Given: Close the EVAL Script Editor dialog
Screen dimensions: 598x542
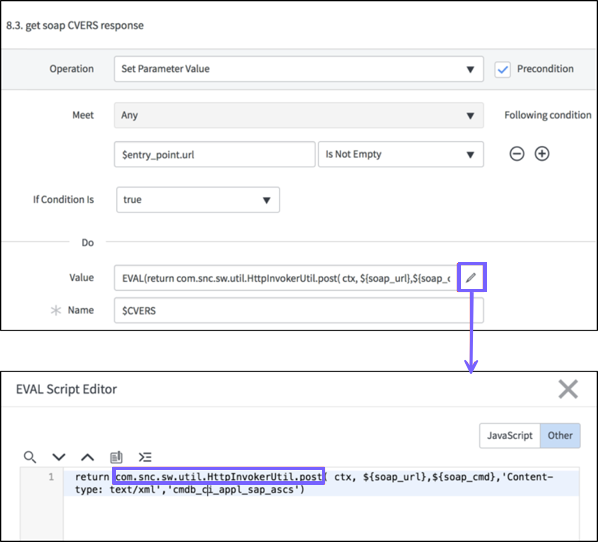Looking at the screenshot, I should pos(568,389).
